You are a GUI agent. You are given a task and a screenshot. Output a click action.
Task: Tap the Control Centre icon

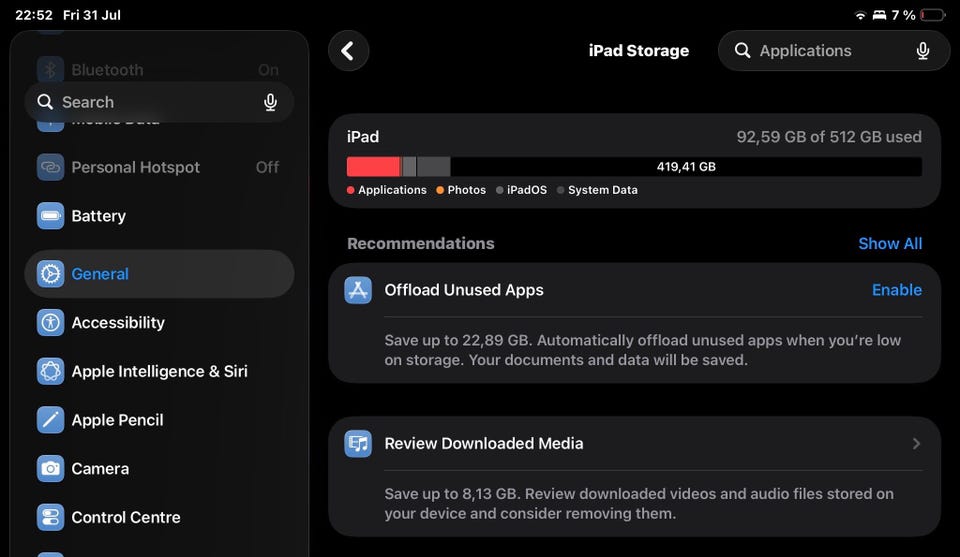50,517
